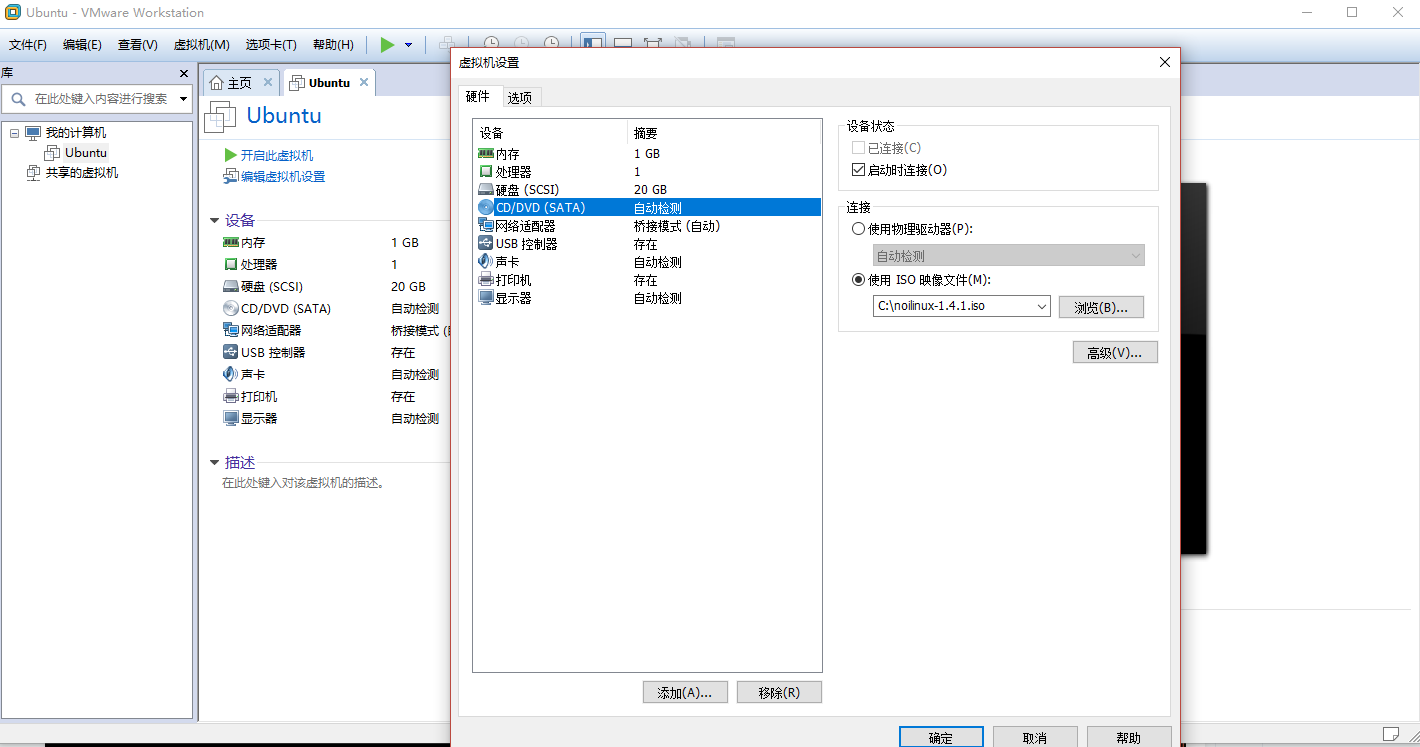Open the power-on dropdown arrow in toolbar
Viewport: 1420px width, 747px height.
[408, 45]
